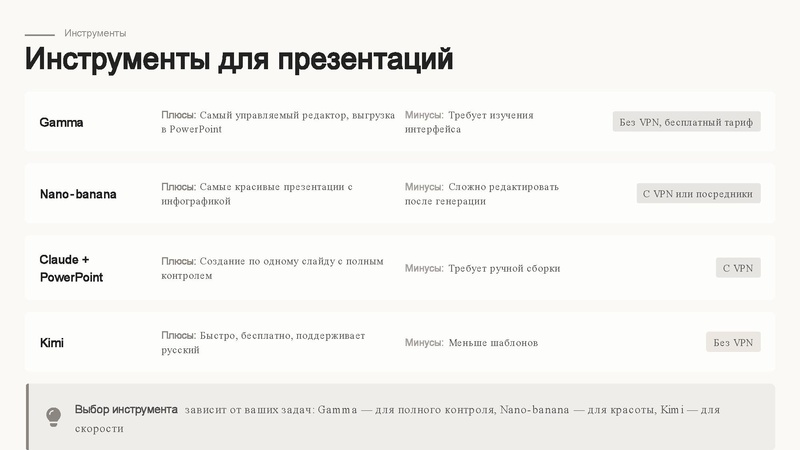Click 'Сложно редактировать после генерации' text
This screenshot has height=450, width=800.
click(482, 194)
